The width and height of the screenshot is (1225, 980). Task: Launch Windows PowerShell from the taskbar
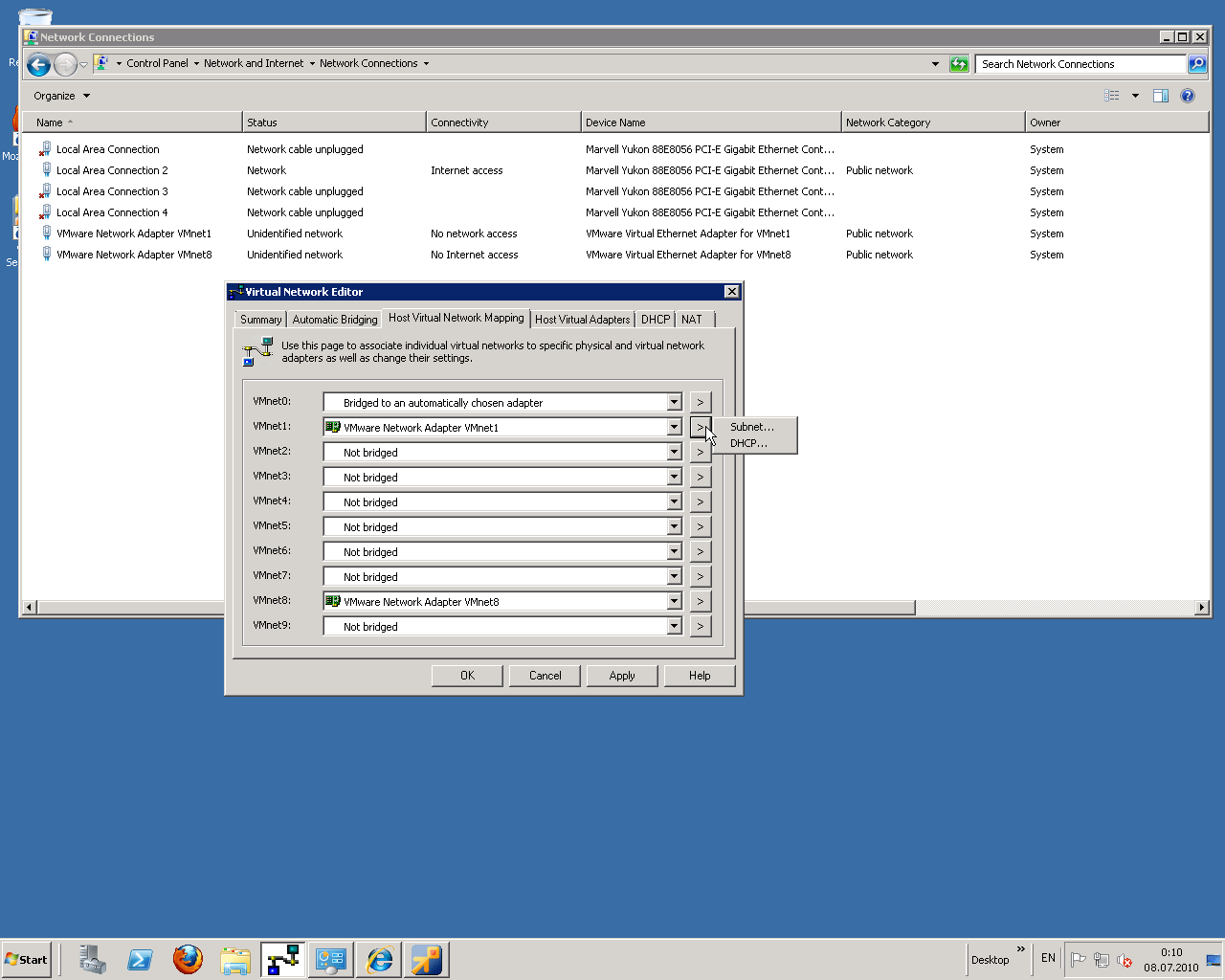tap(140, 959)
